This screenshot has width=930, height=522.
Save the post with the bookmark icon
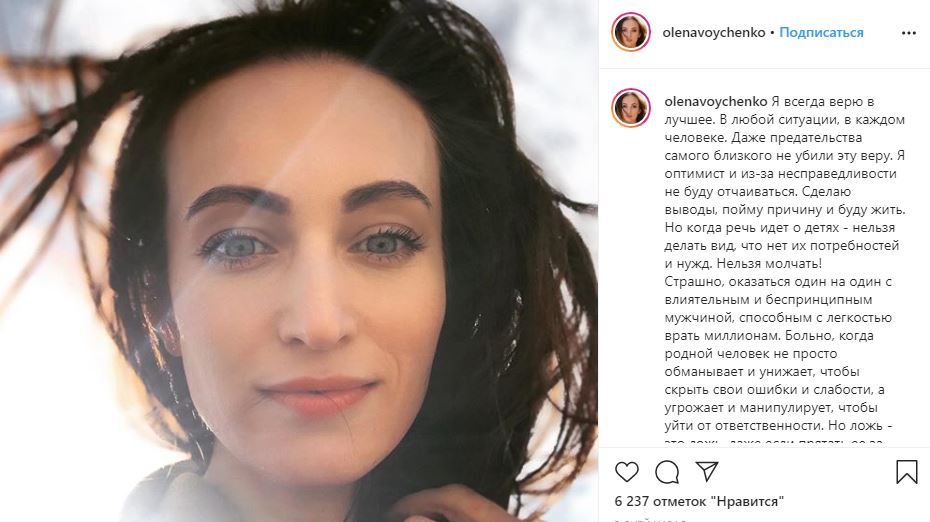pos(906,472)
